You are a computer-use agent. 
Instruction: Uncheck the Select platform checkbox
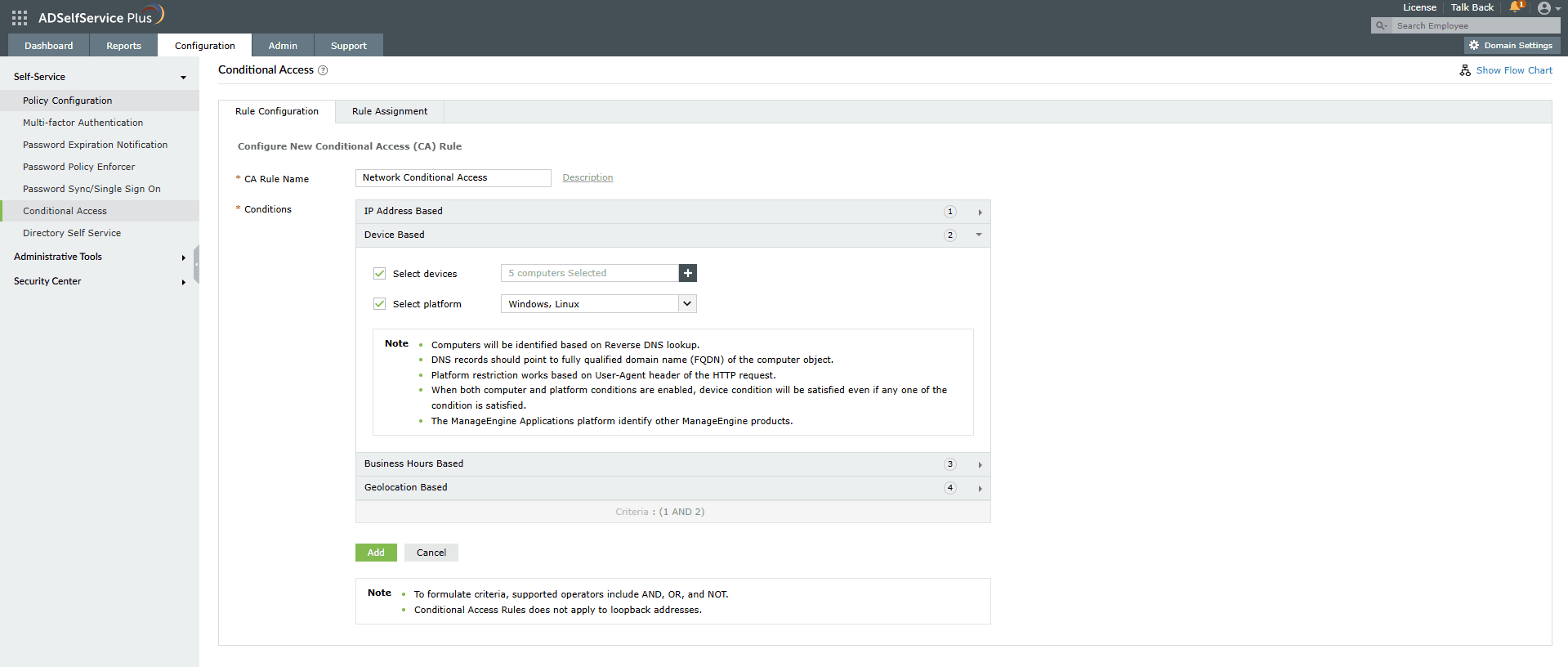point(379,304)
